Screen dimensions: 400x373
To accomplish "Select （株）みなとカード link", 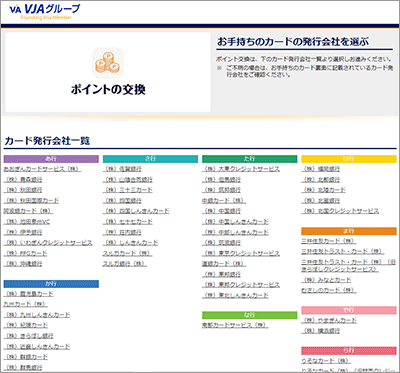I will [326, 280].
